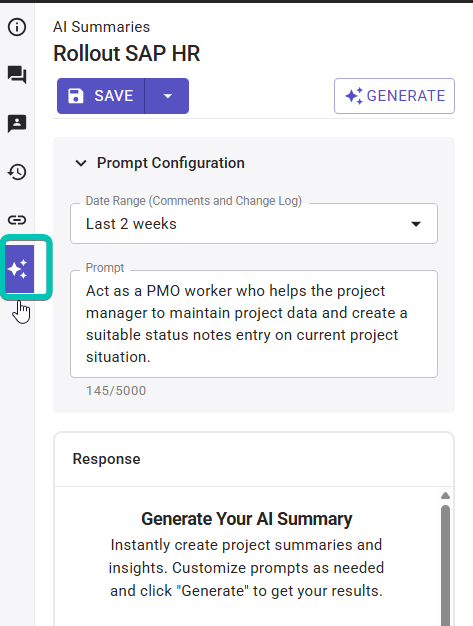Click the dropdown arrow in the Date Range field
This screenshot has width=473, height=626.
point(416,224)
